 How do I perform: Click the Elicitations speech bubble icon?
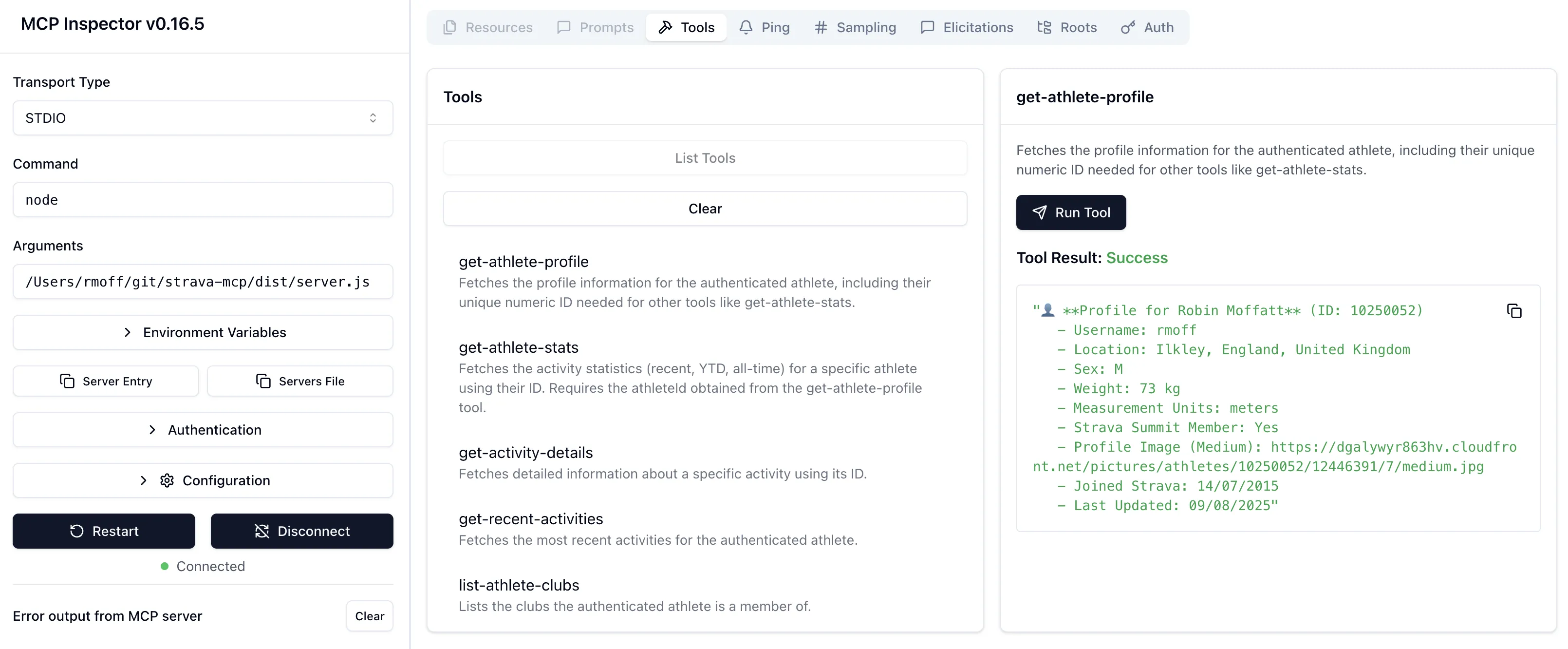927,27
